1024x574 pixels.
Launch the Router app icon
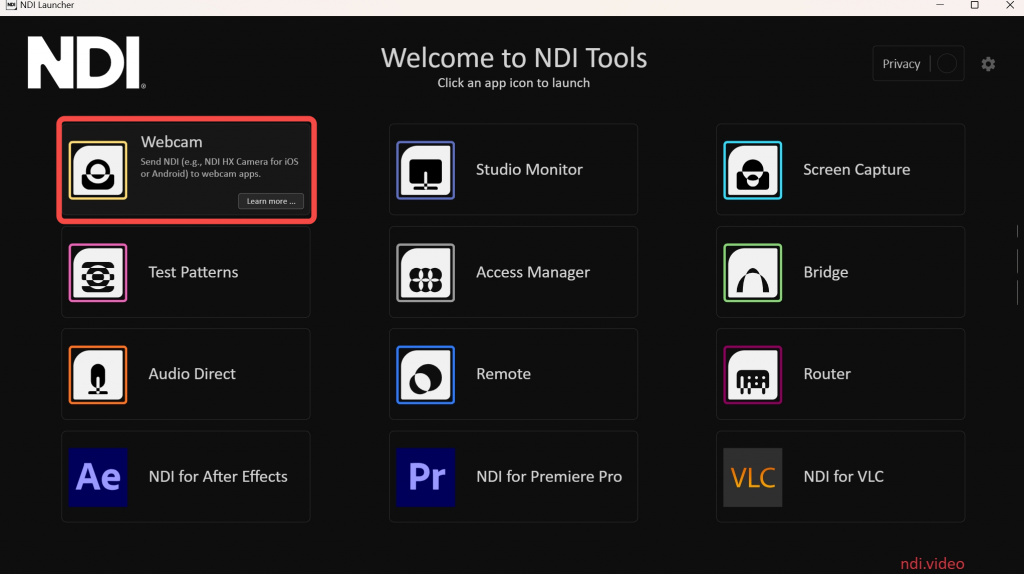coord(752,375)
